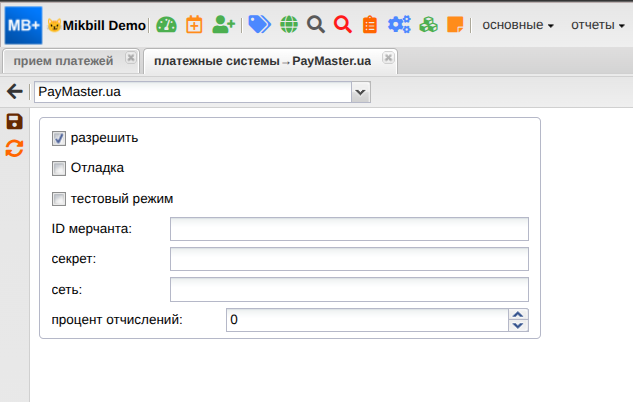
Task: Click the green cubes icon
Action: click(428, 25)
